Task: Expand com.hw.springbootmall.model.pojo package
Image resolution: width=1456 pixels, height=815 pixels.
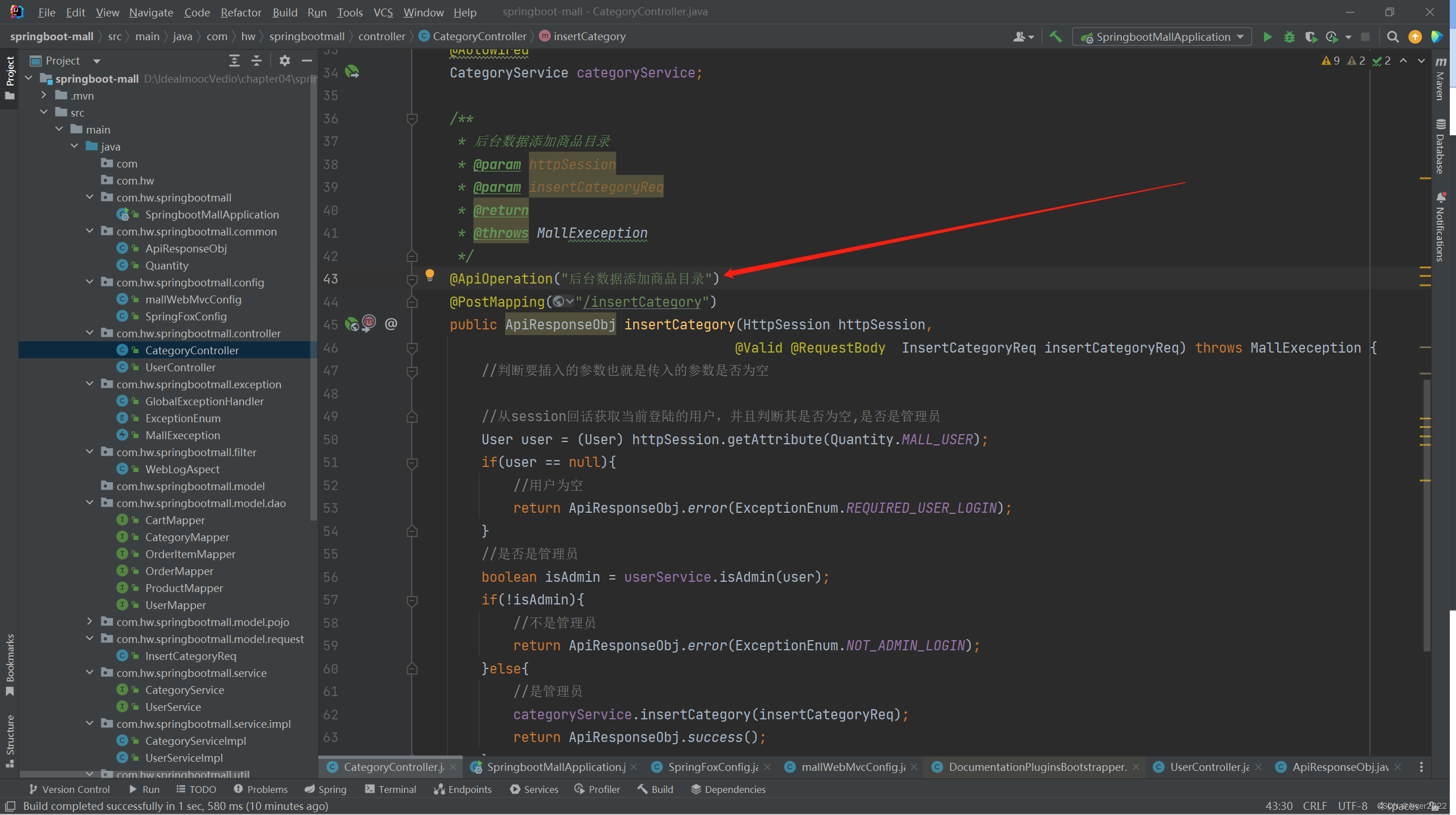Action: point(89,621)
